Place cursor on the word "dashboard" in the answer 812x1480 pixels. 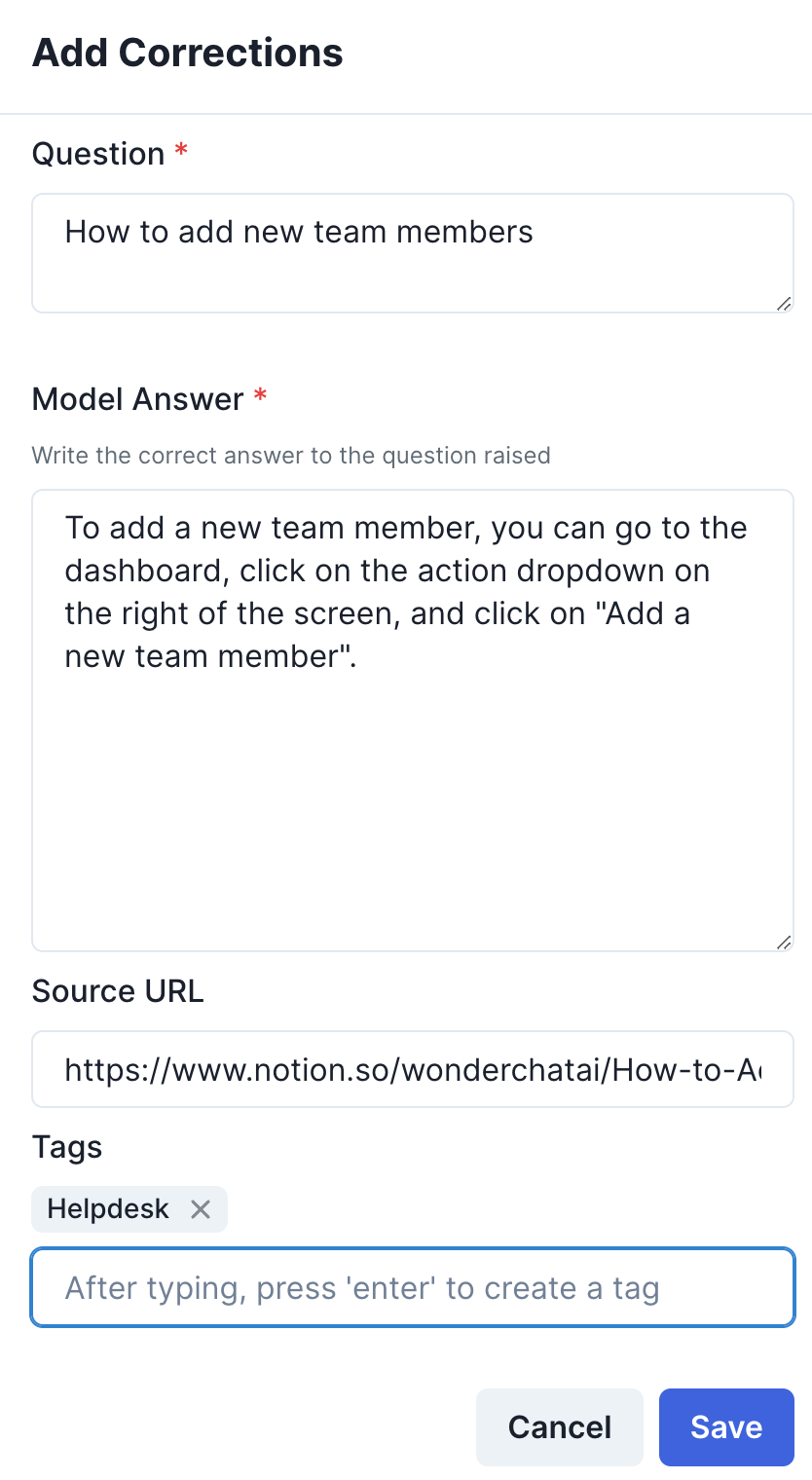click(145, 571)
